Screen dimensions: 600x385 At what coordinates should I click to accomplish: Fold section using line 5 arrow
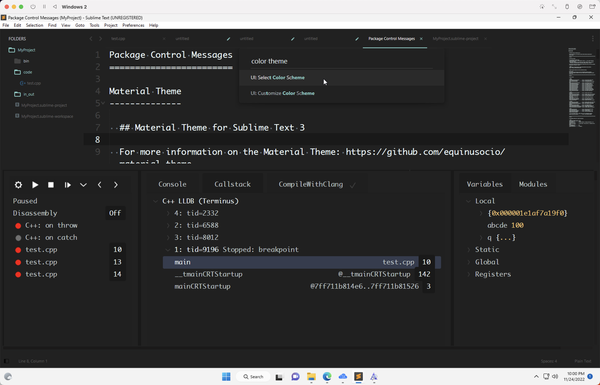(x=103, y=103)
